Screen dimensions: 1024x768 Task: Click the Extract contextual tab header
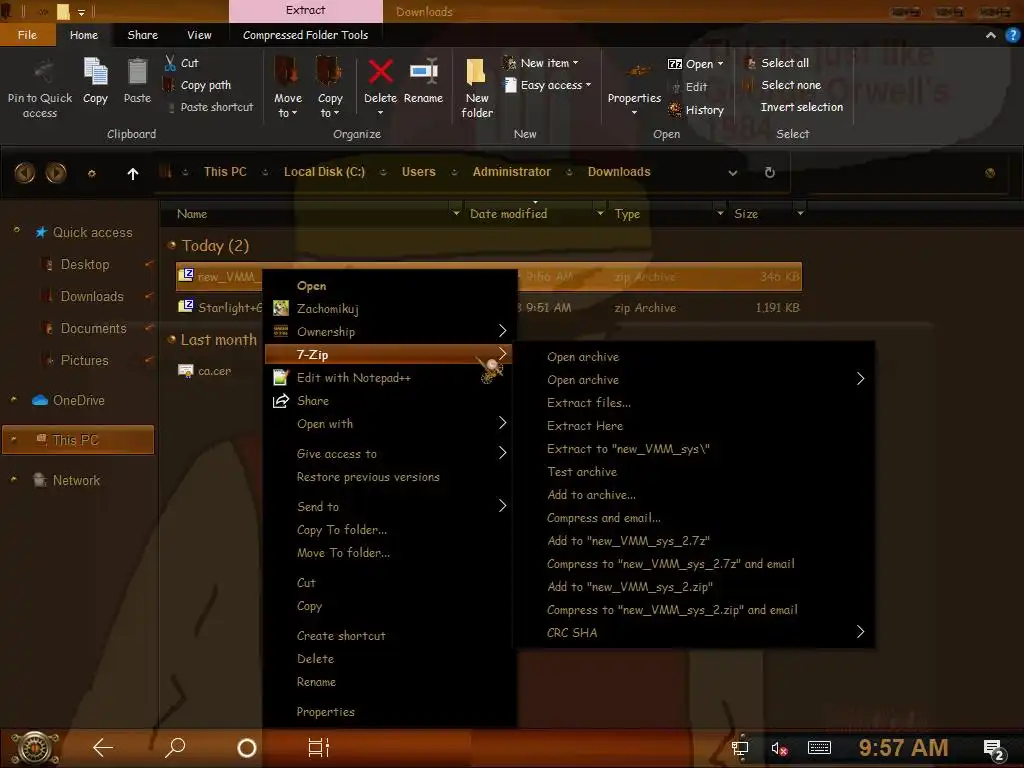point(306,10)
